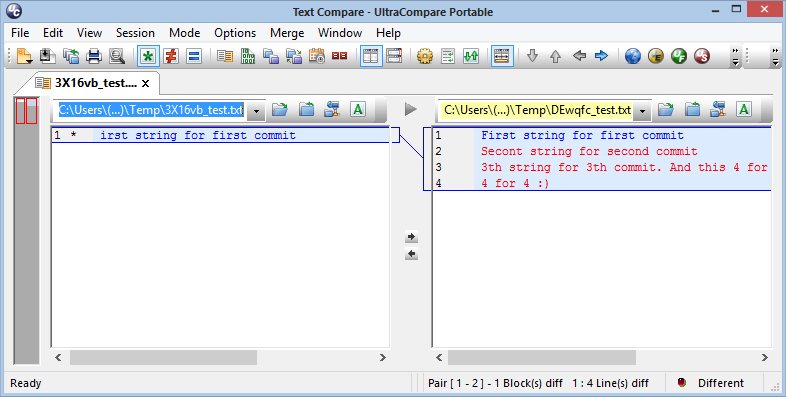Go to previous difference up arrow

(x=555, y=56)
